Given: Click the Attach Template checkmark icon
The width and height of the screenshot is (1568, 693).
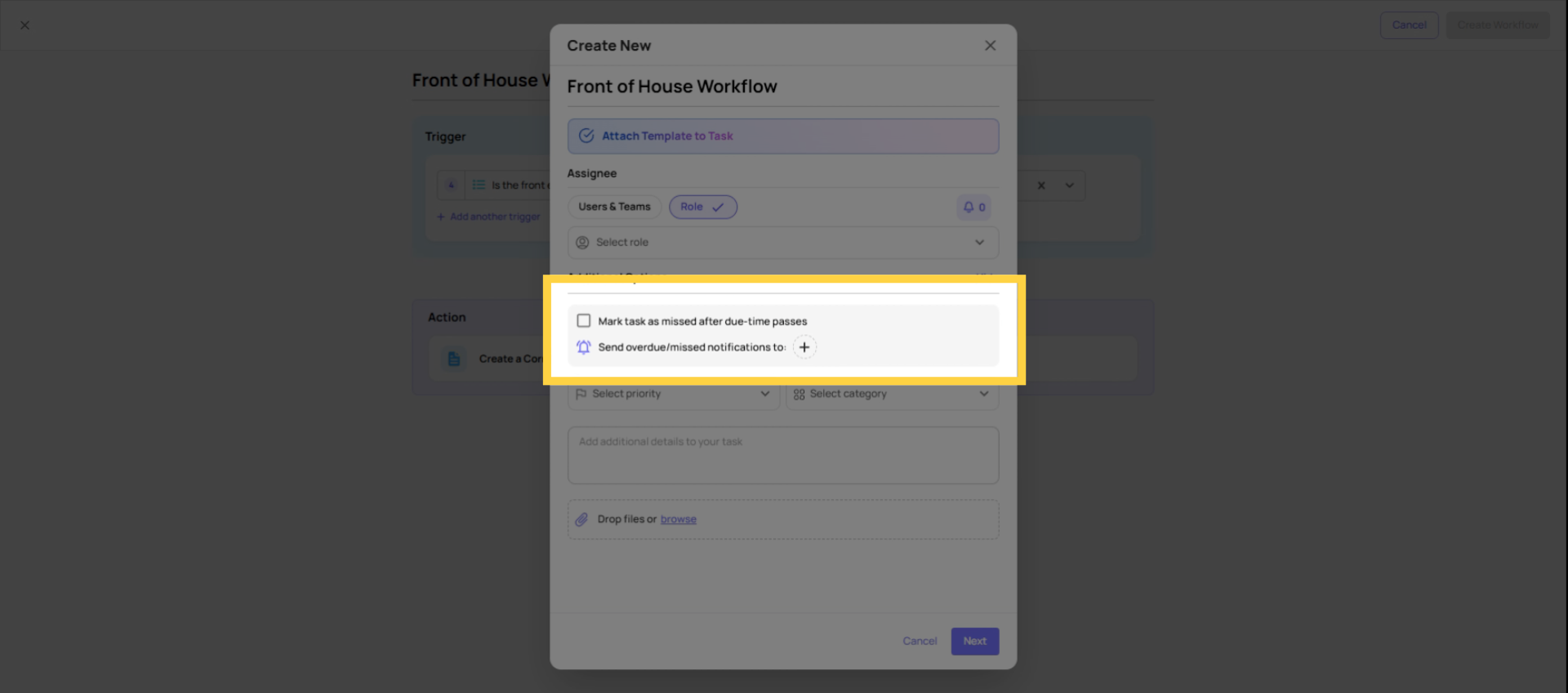Looking at the screenshot, I should click(x=586, y=136).
